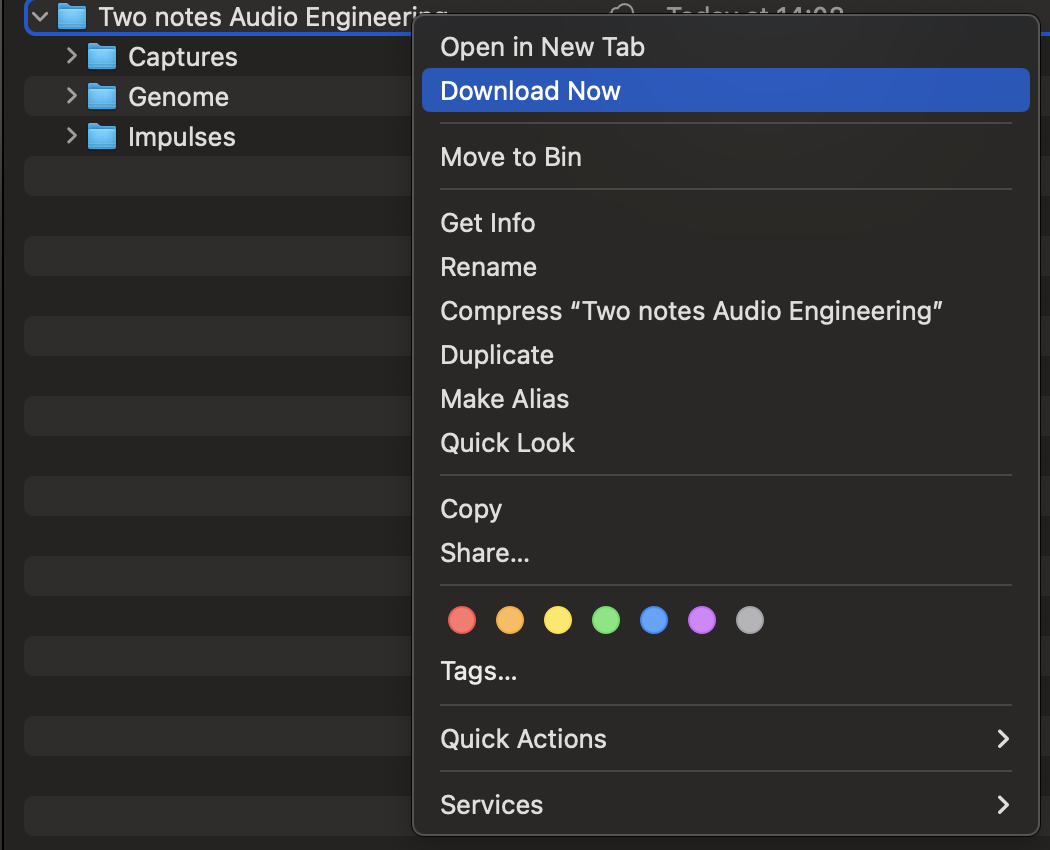The image size is (1050, 850).
Task: Select the Genome folder icon
Action: tap(102, 97)
